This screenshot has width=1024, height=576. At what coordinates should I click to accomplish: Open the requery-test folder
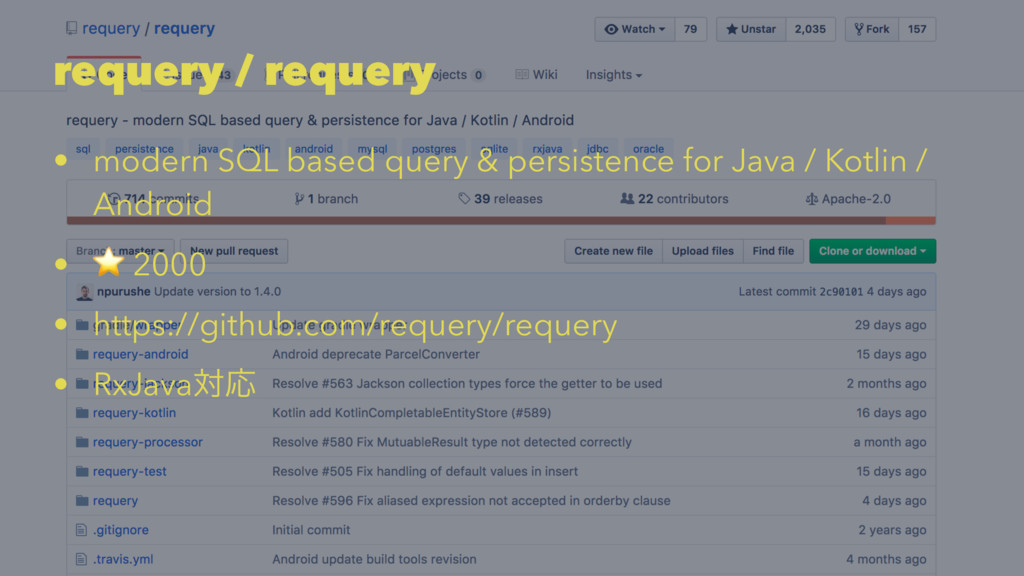tap(129, 472)
